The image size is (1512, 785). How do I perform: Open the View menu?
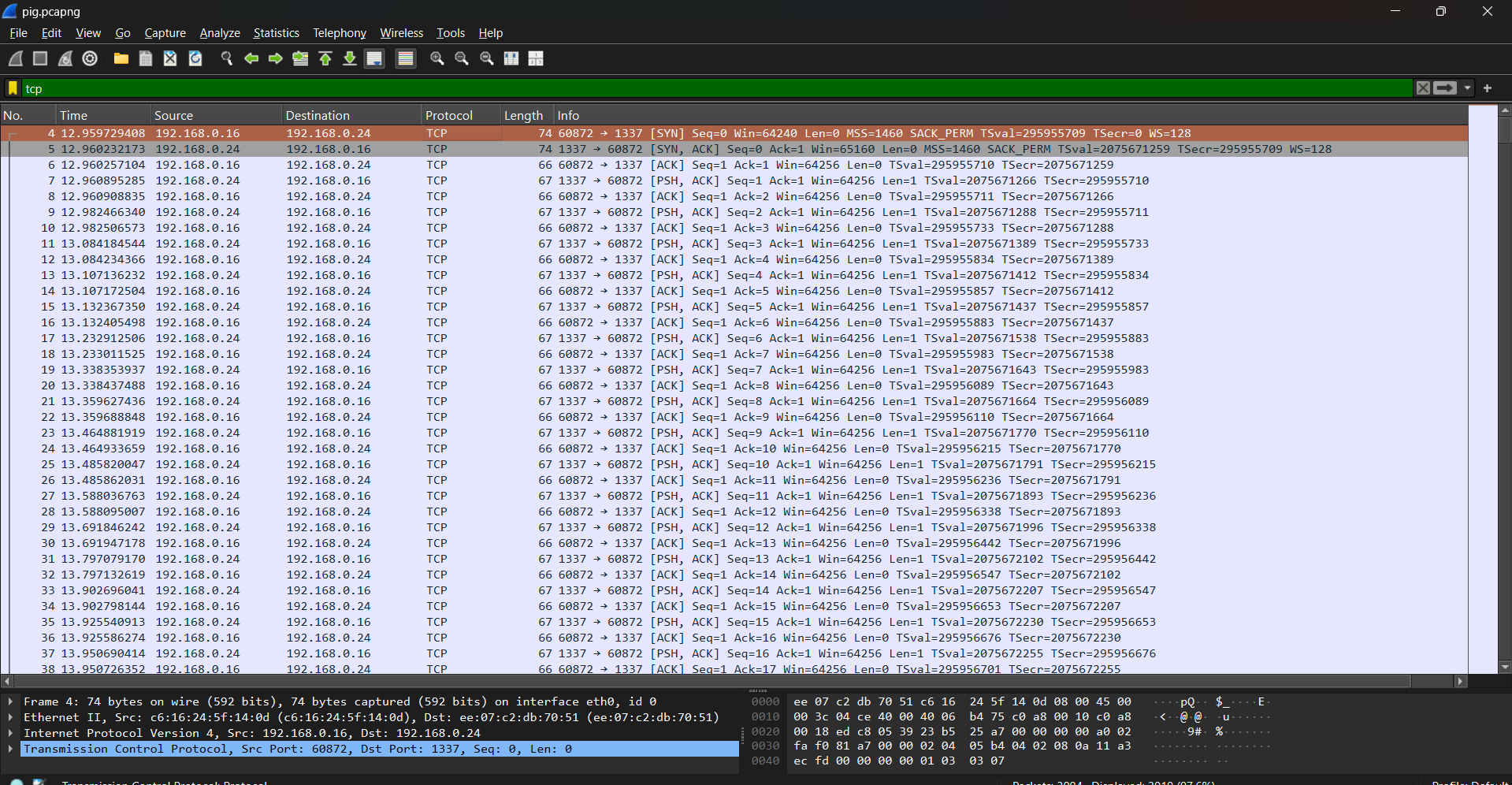[x=88, y=33]
